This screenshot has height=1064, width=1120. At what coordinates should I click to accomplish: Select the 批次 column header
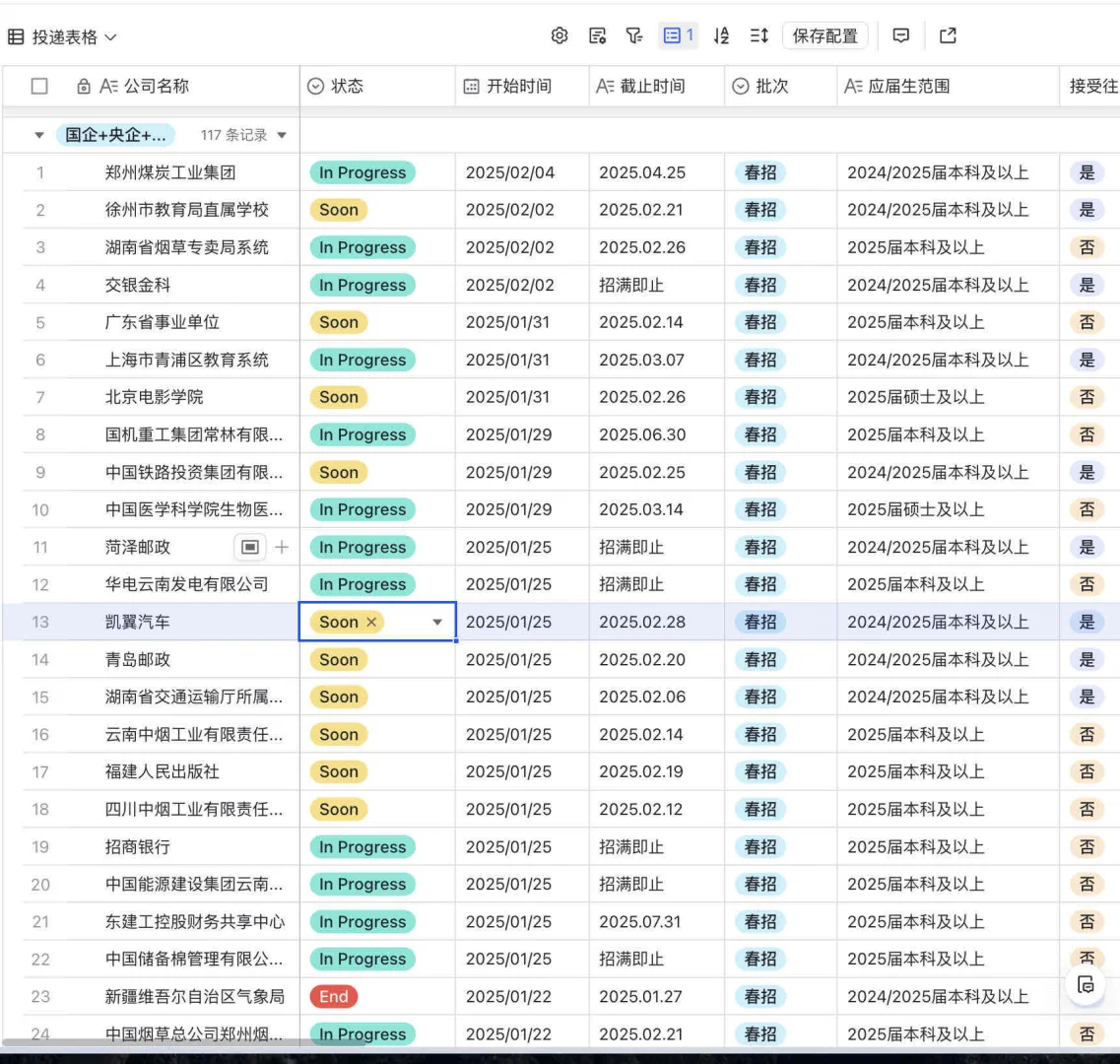[780, 87]
